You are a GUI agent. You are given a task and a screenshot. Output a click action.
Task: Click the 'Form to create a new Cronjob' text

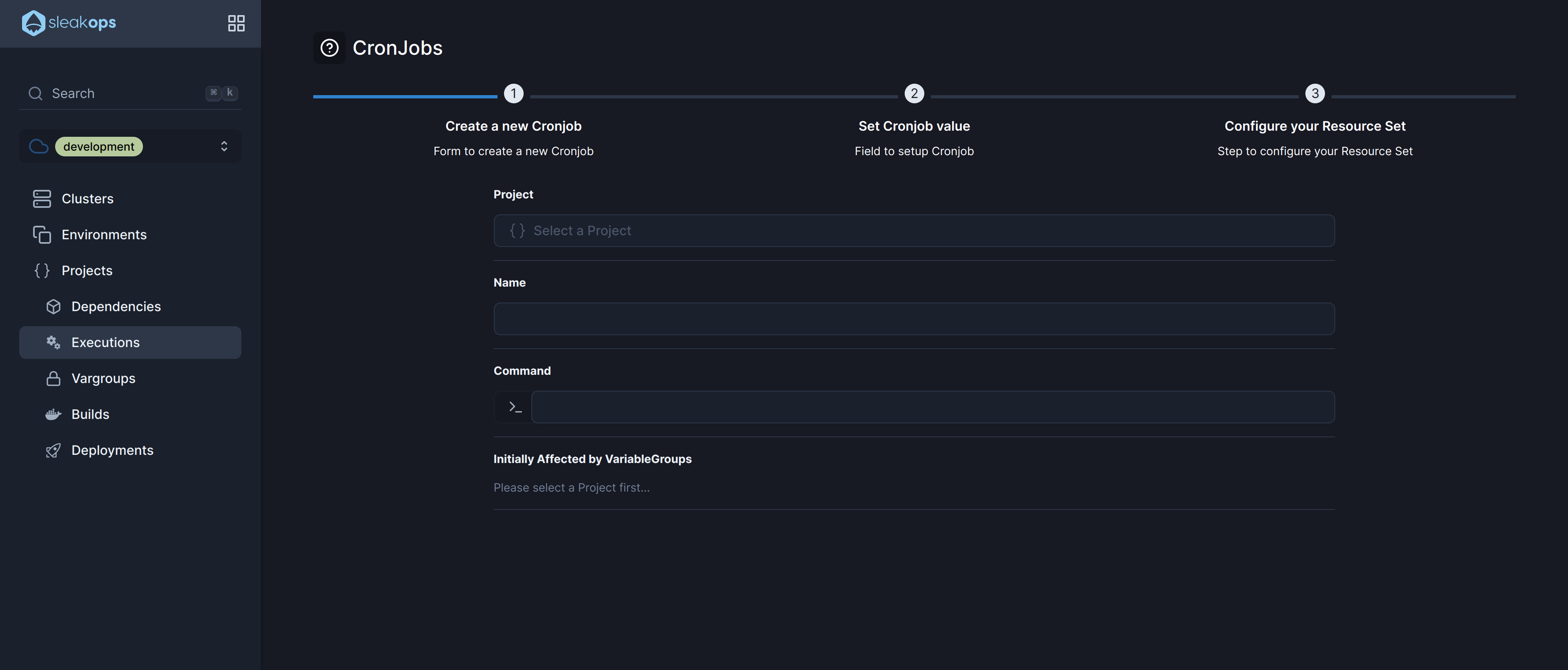(x=514, y=151)
